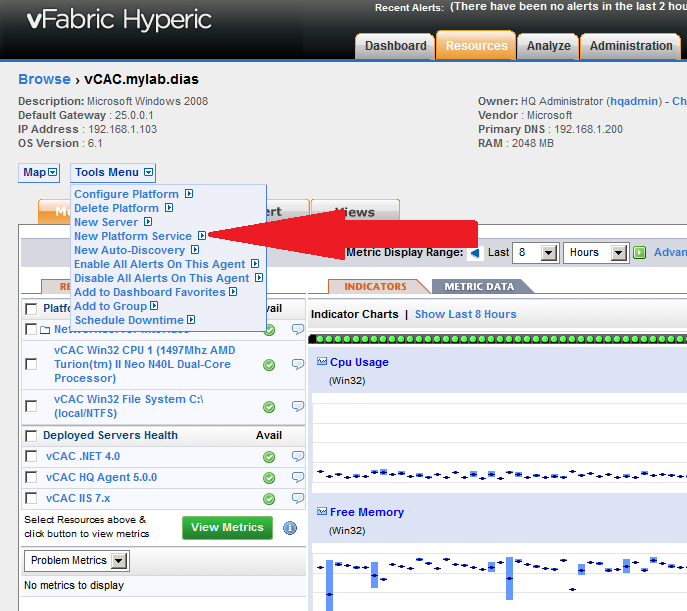Click Show Last 8 Hours link
The width and height of the screenshot is (687, 611).
465,314
